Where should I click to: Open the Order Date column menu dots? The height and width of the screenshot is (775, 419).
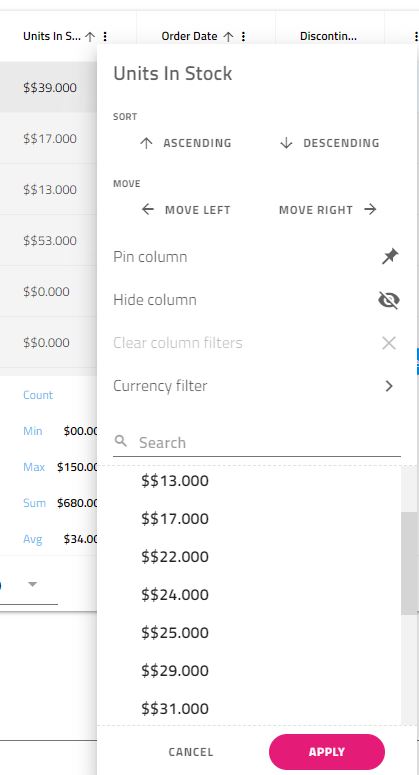click(243, 37)
